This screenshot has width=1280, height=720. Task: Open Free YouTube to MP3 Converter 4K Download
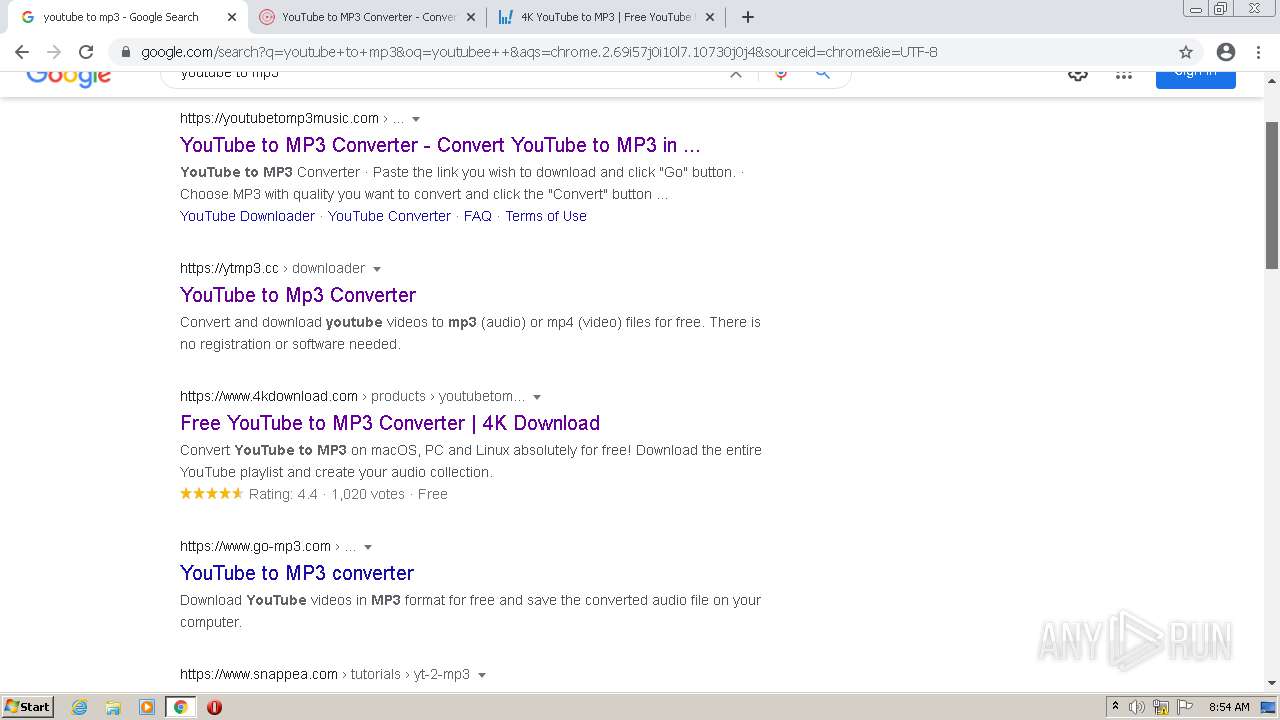tap(390, 423)
